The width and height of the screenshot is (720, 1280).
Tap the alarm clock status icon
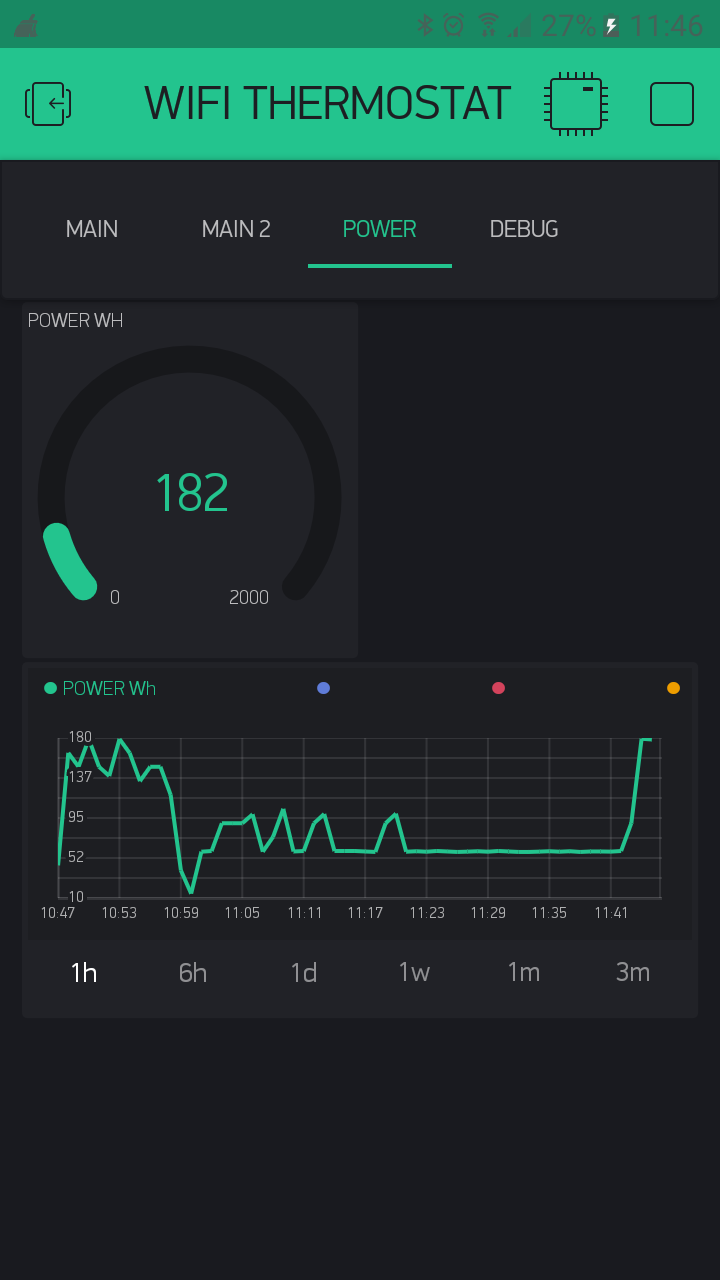coord(454,25)
